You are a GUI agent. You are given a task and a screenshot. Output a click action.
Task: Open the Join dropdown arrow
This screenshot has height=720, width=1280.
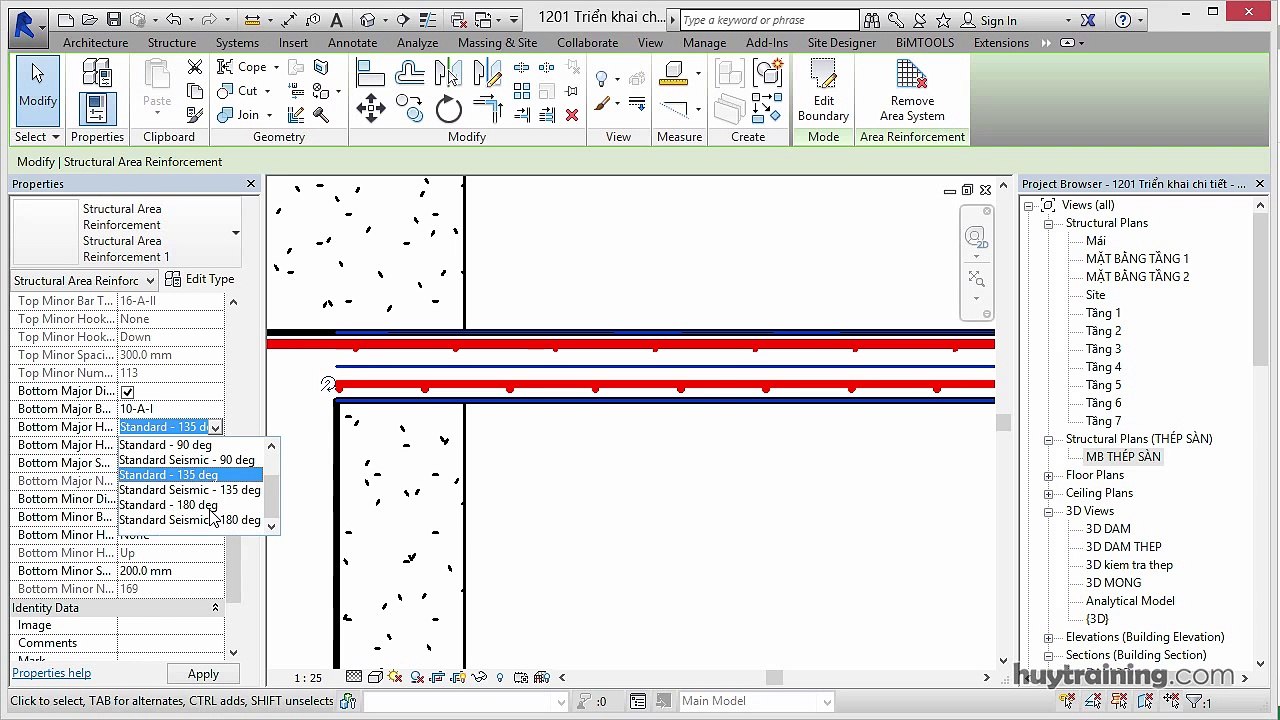pyautogui.click(x=267, y=115)
